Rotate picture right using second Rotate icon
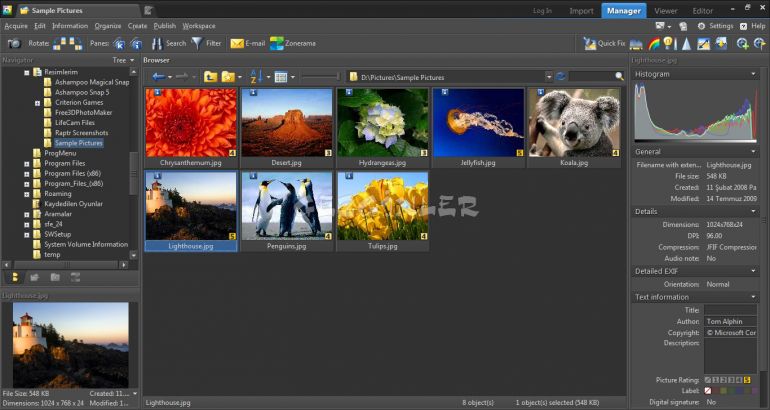Image resolution: width=770 pixels, height=410 pixels. [x=76, y=44]
